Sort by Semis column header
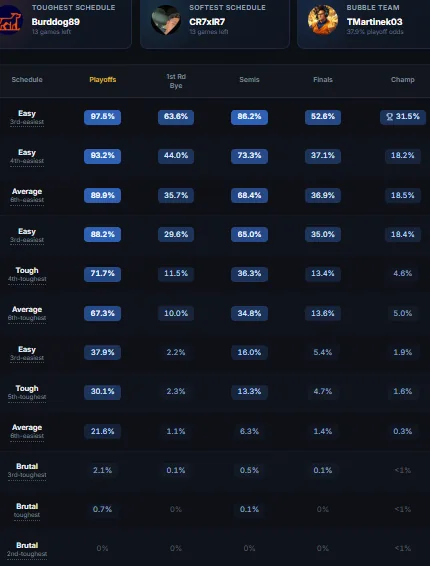This screenshot has width=430, height=566. (x=249, y=80)
